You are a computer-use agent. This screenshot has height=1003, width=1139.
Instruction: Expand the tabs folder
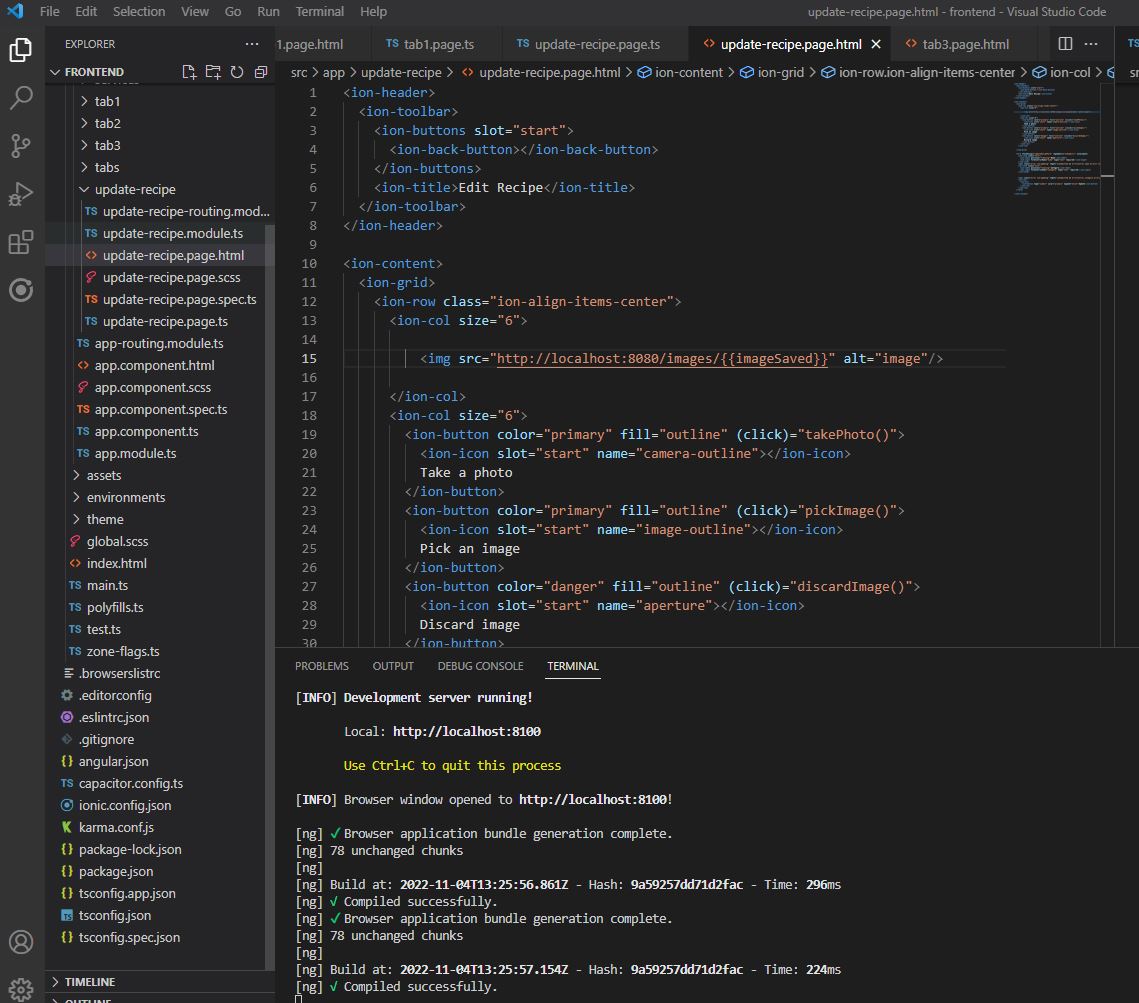coord(112,167)
